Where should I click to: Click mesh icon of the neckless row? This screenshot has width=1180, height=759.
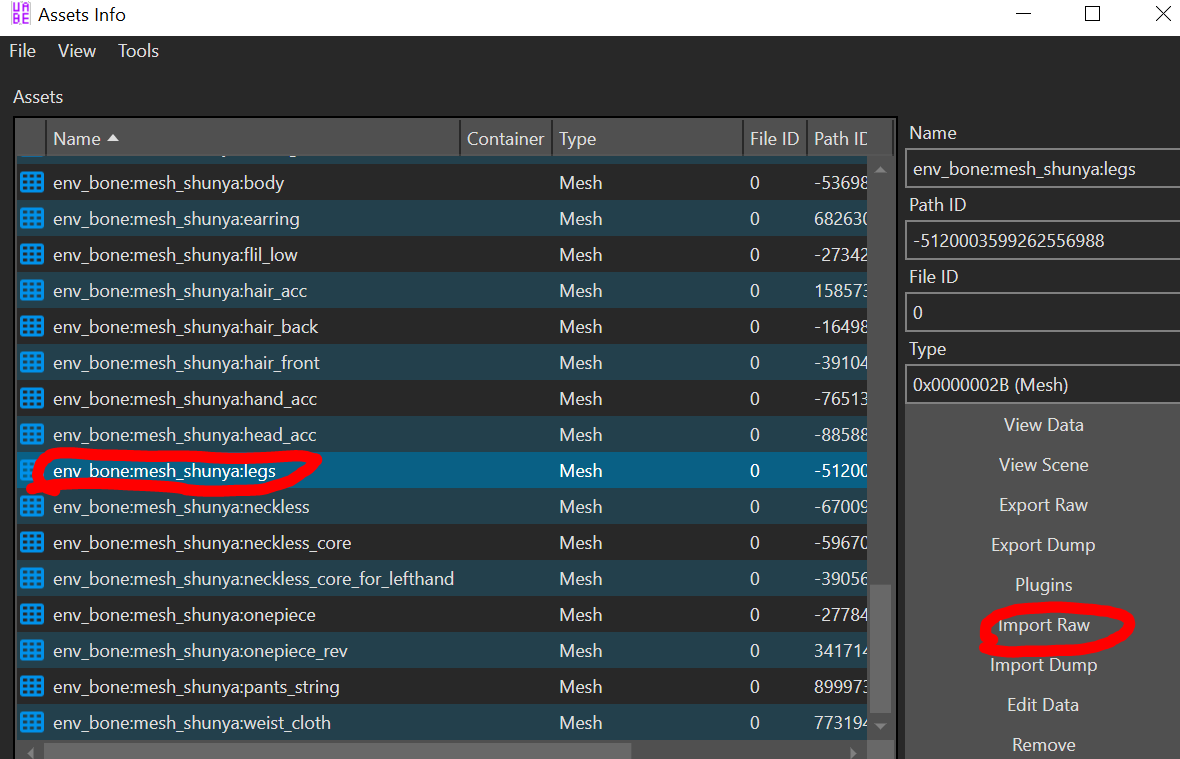click(x=32, y=507)
